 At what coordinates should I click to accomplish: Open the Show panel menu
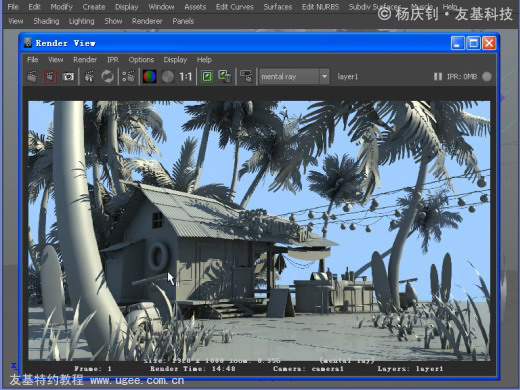click(113, 21)
